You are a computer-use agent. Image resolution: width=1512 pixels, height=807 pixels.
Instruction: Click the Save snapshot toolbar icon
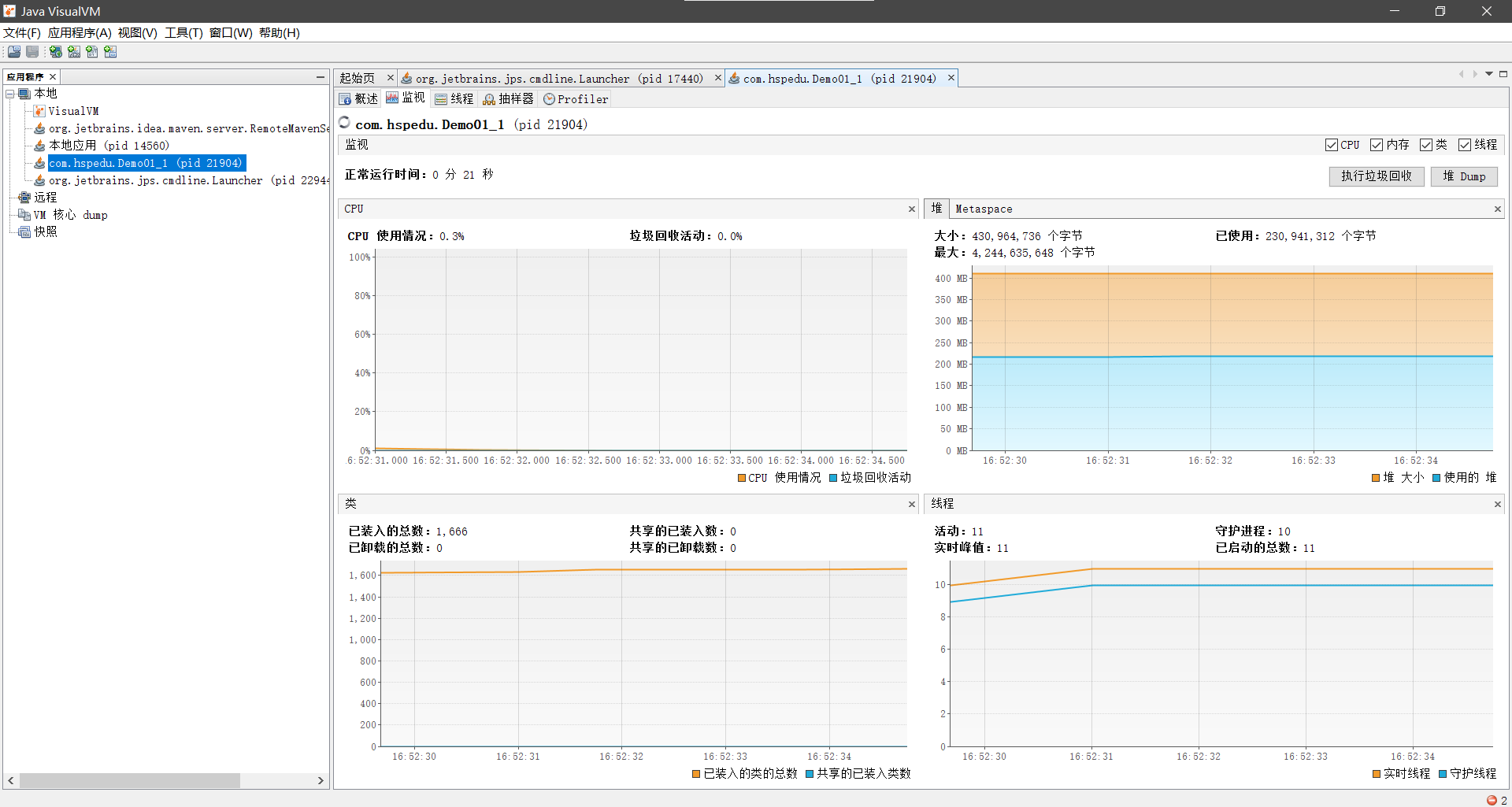[32, 52]
